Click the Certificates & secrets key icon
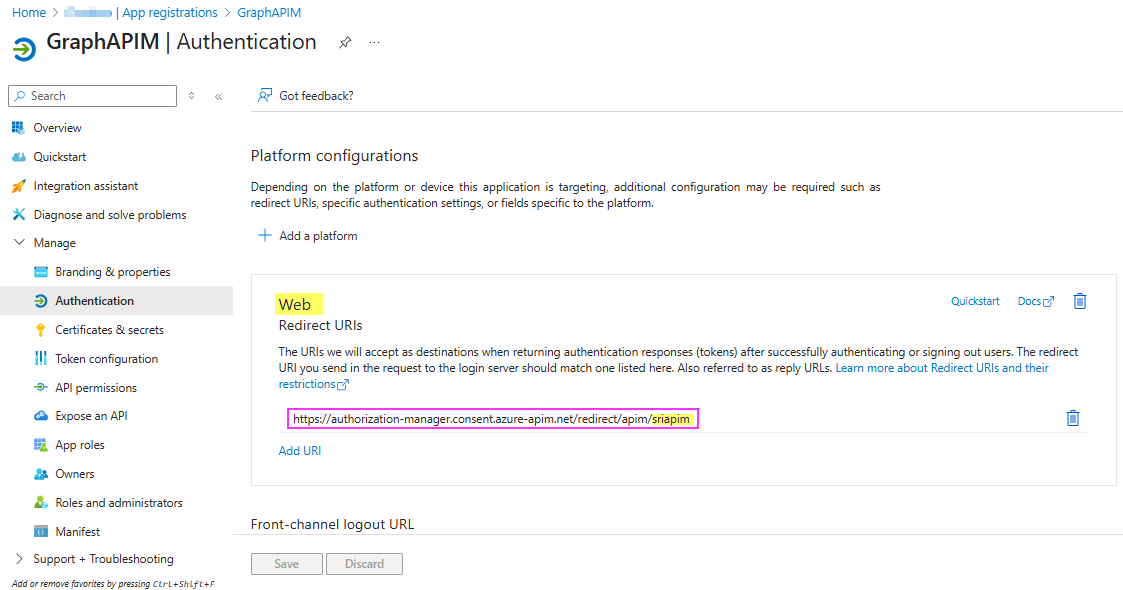The image size is (1123, 590). 41,330
